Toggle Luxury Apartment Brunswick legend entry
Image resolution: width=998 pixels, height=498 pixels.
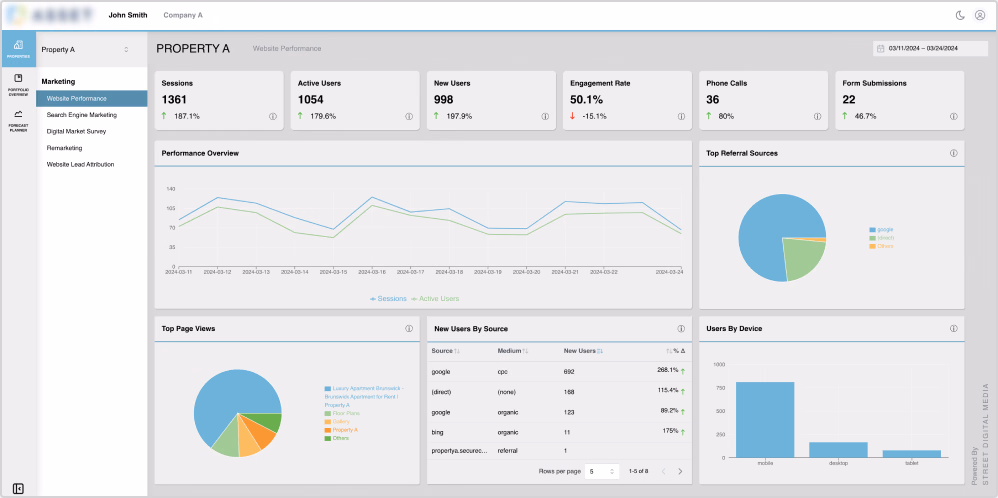click(364, 396)
